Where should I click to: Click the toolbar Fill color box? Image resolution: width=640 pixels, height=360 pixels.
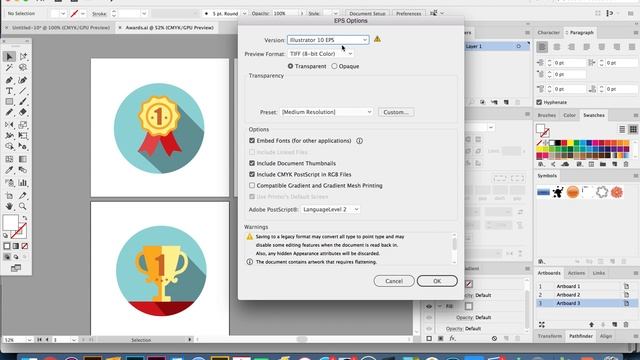10,223
